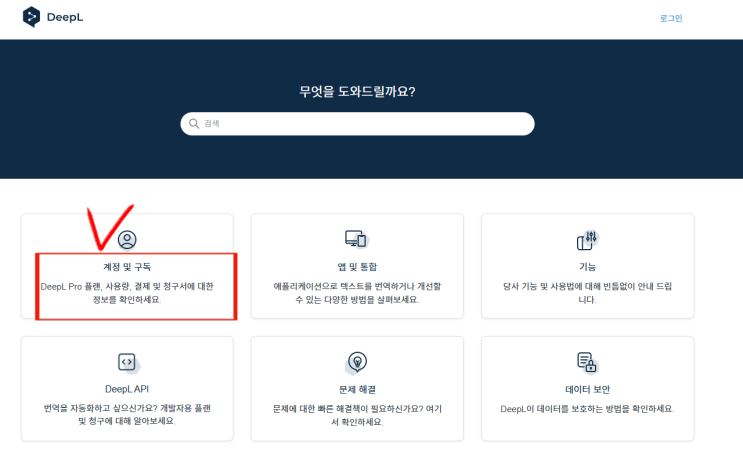Click the account person icon above 계정 및 구독
The image size is (743, 469).
coord(127,240)
